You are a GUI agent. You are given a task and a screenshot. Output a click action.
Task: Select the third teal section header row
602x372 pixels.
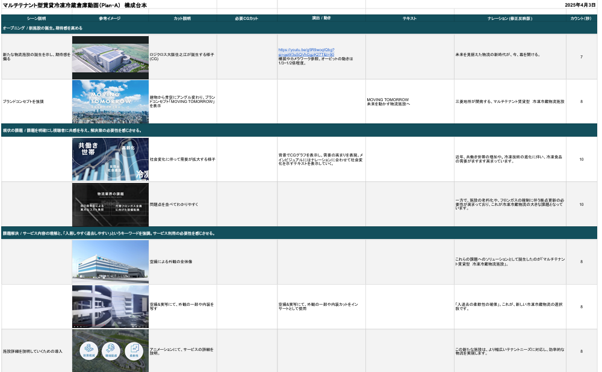point(299,233)
